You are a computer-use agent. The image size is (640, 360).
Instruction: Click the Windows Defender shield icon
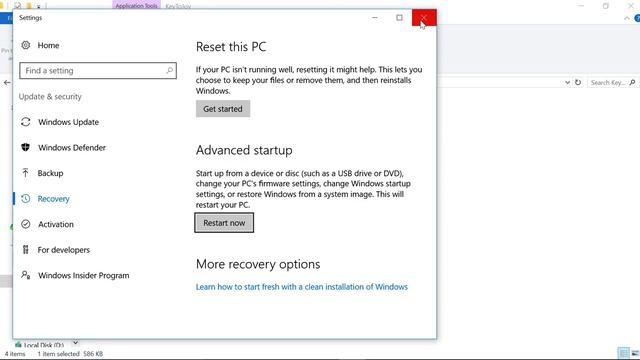[26, 147]
